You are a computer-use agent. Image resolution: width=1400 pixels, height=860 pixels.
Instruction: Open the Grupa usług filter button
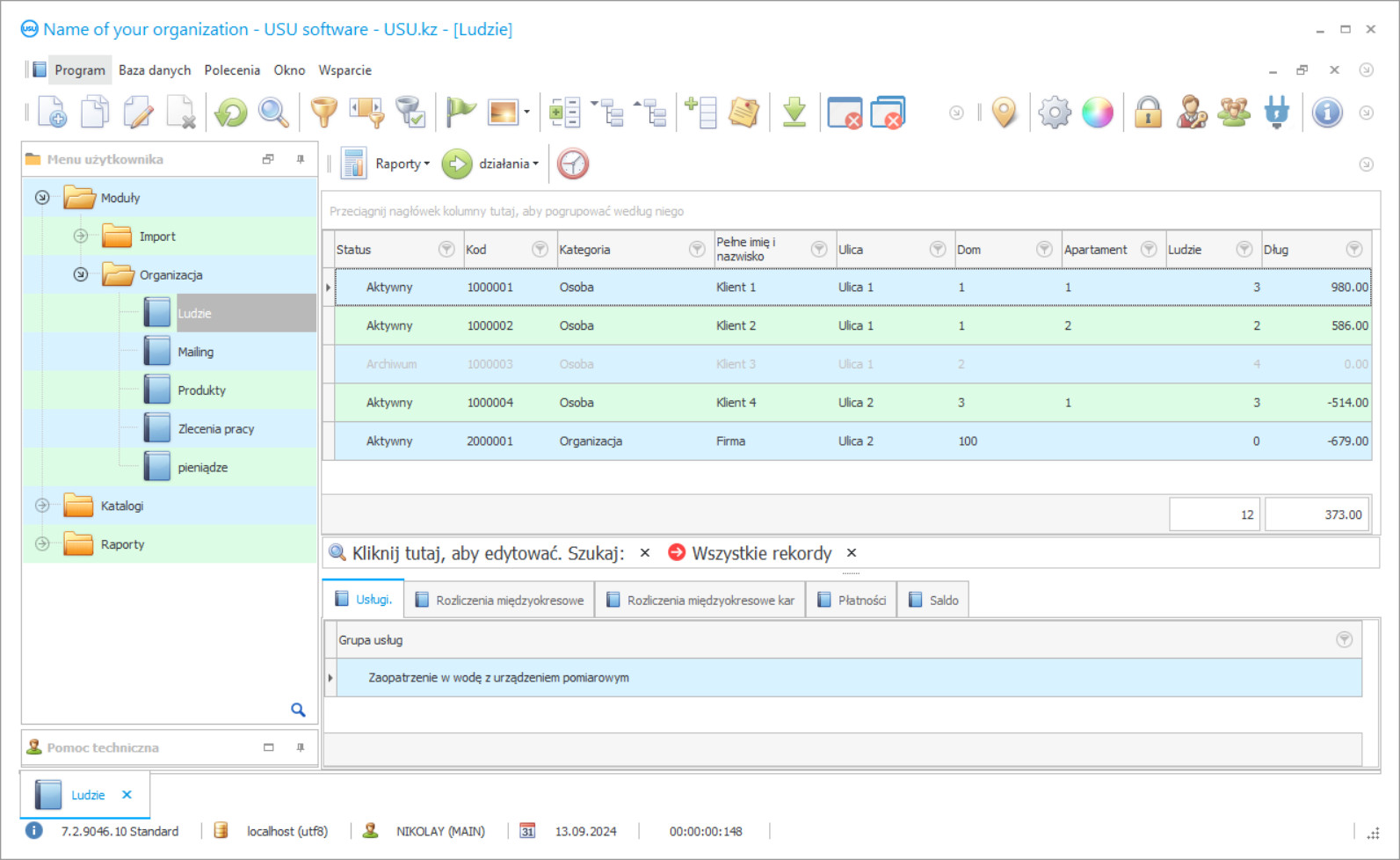1345,640
